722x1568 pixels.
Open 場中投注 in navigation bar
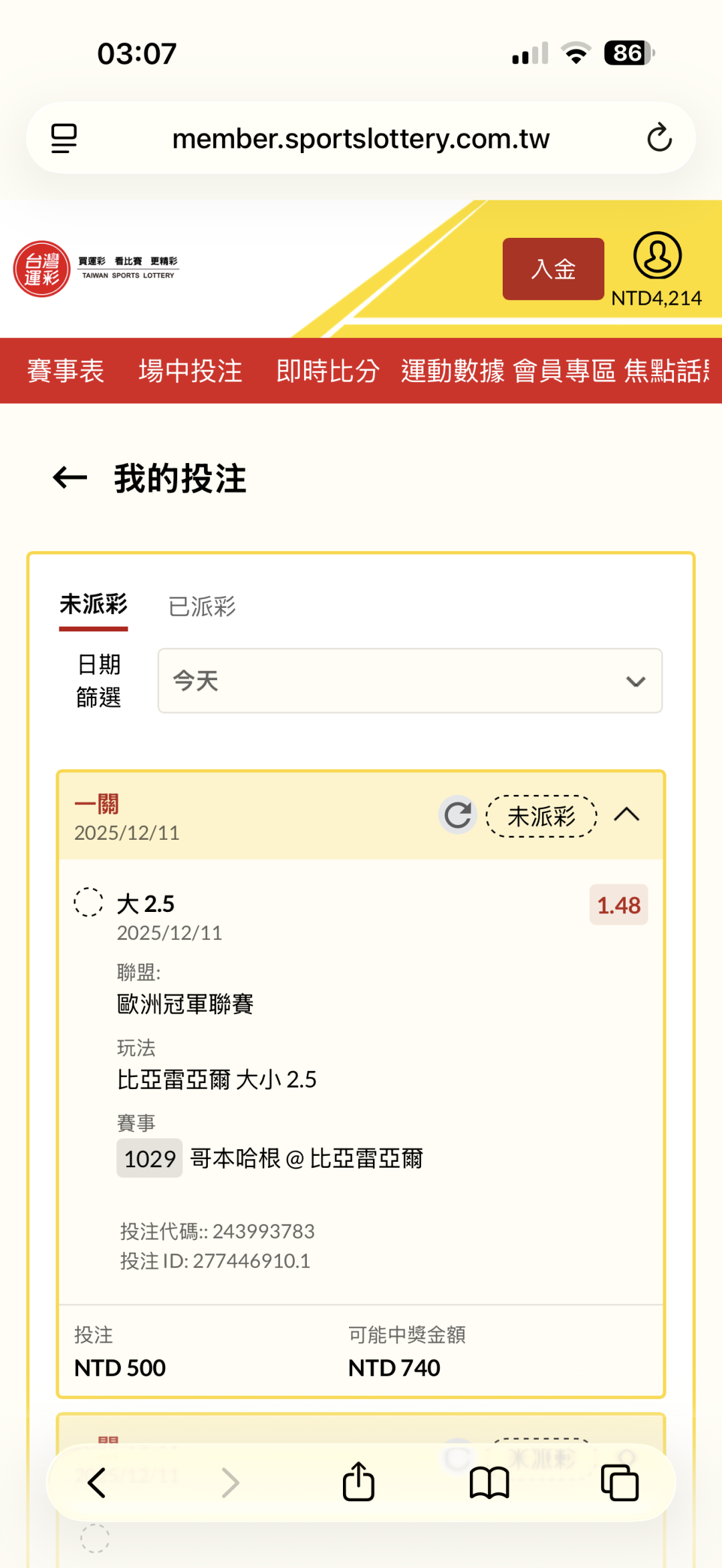pos(191,371)
